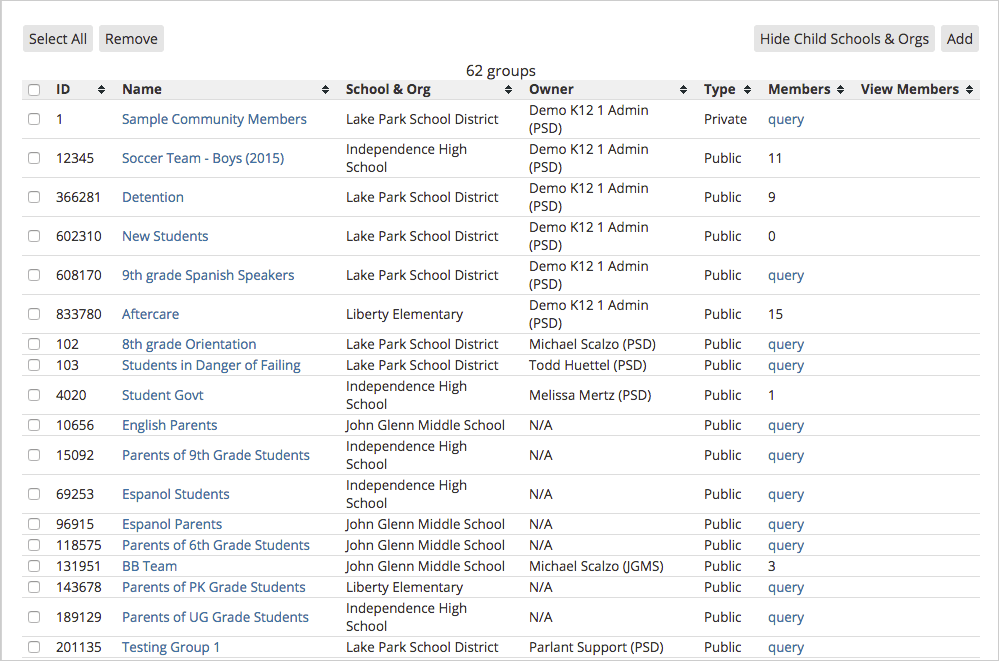
Task: Click the Name column header
Action: pyautogui.click(x=142, y=89)
